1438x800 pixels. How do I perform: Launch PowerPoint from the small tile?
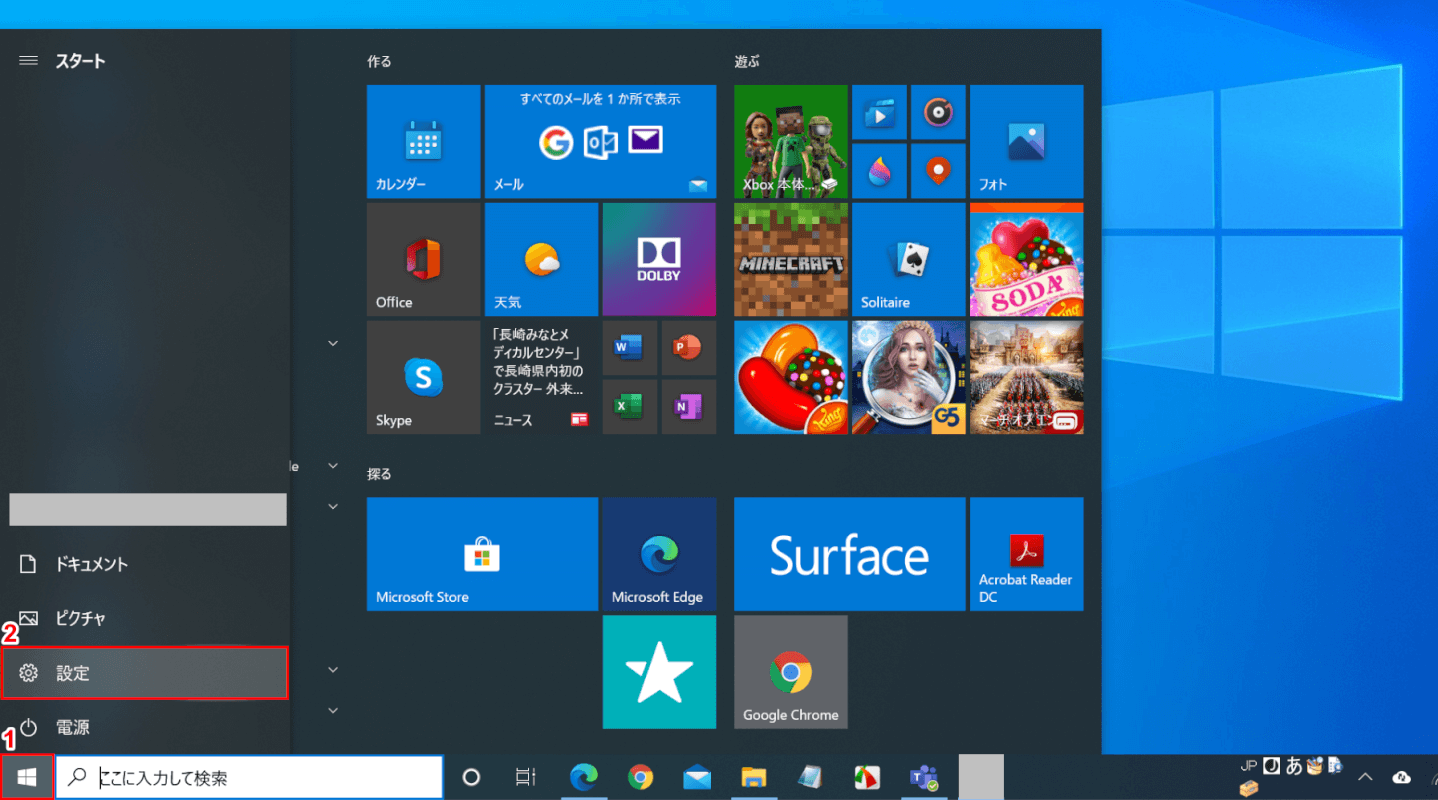[x=688, y=348]
